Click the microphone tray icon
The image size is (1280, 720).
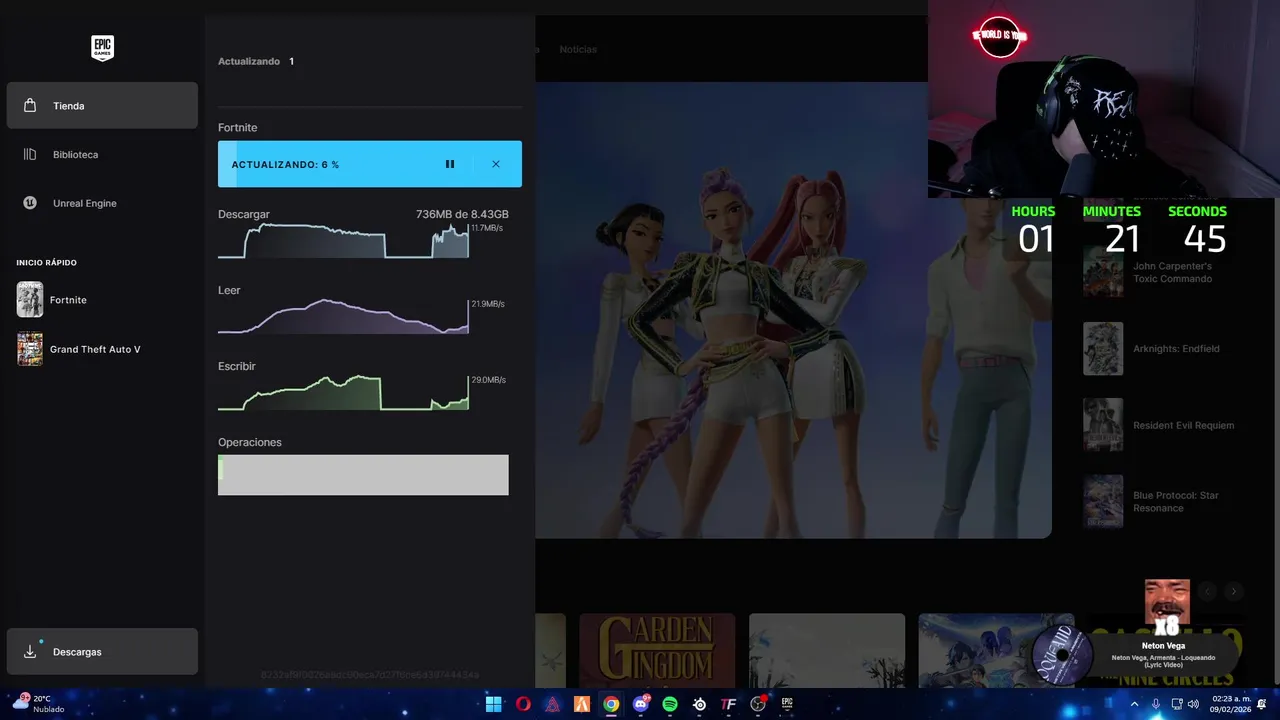click(1156, 704)
